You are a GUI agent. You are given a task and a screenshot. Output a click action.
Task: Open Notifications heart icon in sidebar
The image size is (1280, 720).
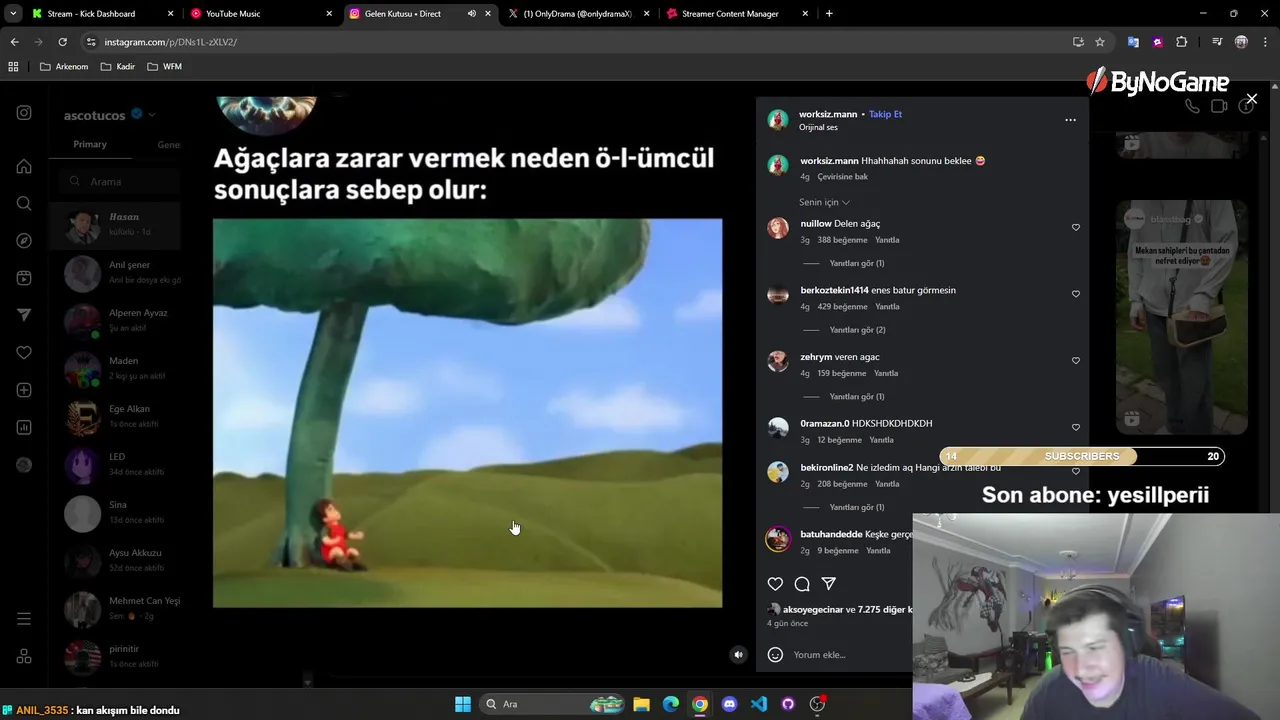(24, 352)
